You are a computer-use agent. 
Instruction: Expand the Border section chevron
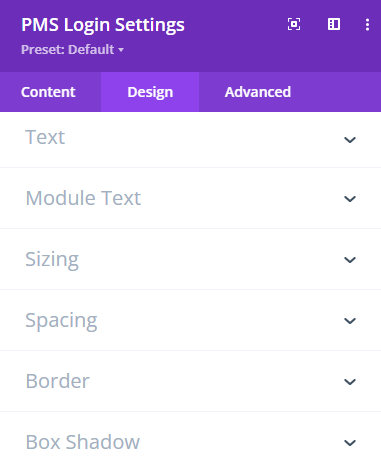click(x=350, y=382)
